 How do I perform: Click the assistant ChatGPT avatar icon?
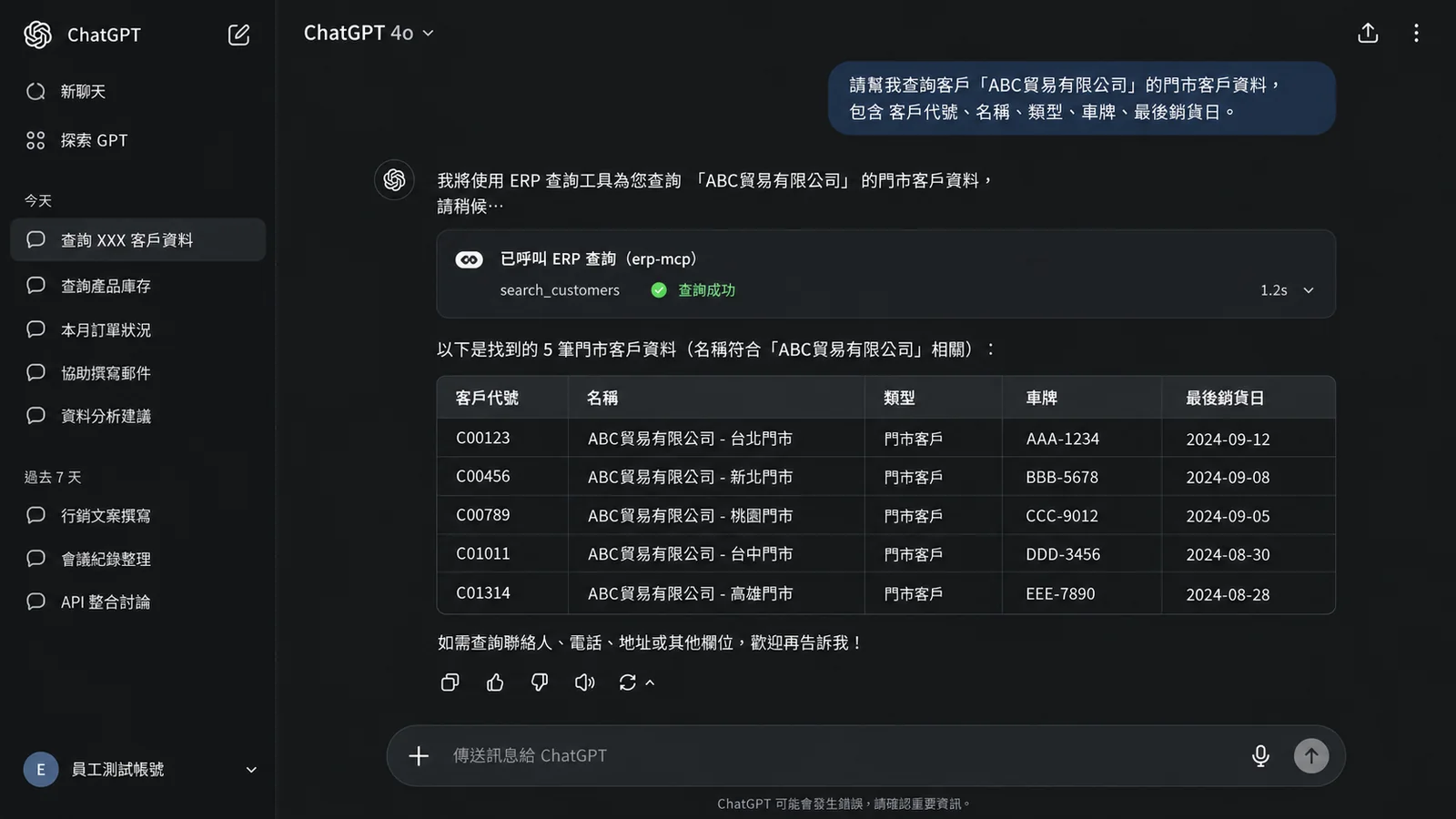pos(394,180)
